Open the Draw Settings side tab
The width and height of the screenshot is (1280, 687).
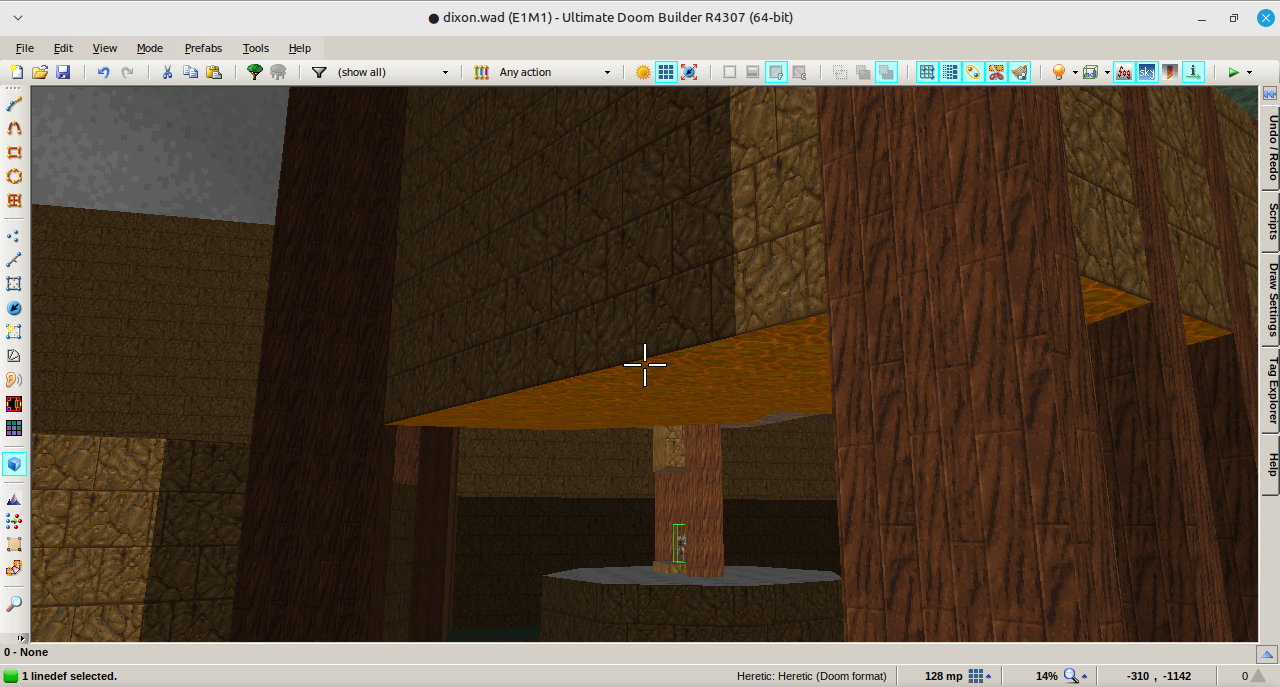pos(1270,299)
